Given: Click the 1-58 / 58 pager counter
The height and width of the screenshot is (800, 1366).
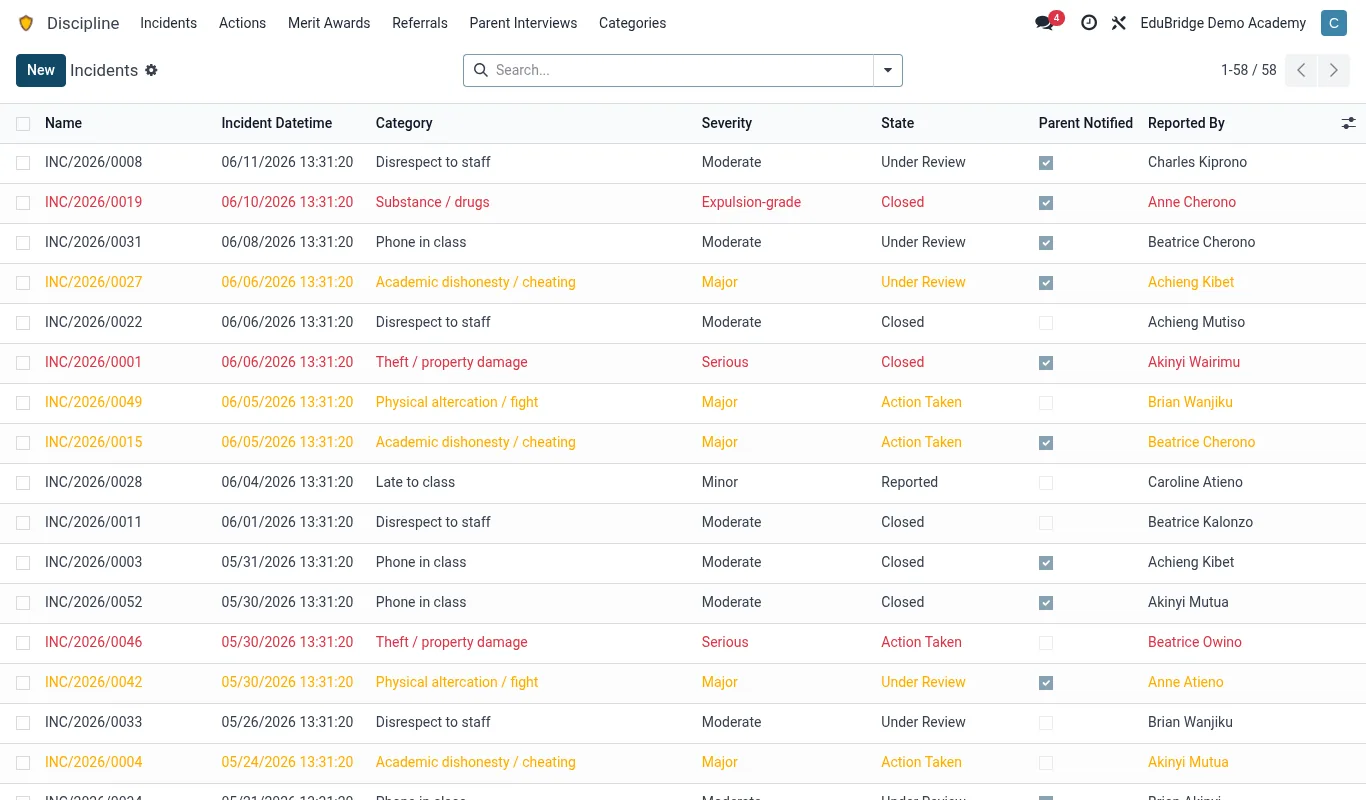Looking at the screenshot, I should pos(1249,70).
